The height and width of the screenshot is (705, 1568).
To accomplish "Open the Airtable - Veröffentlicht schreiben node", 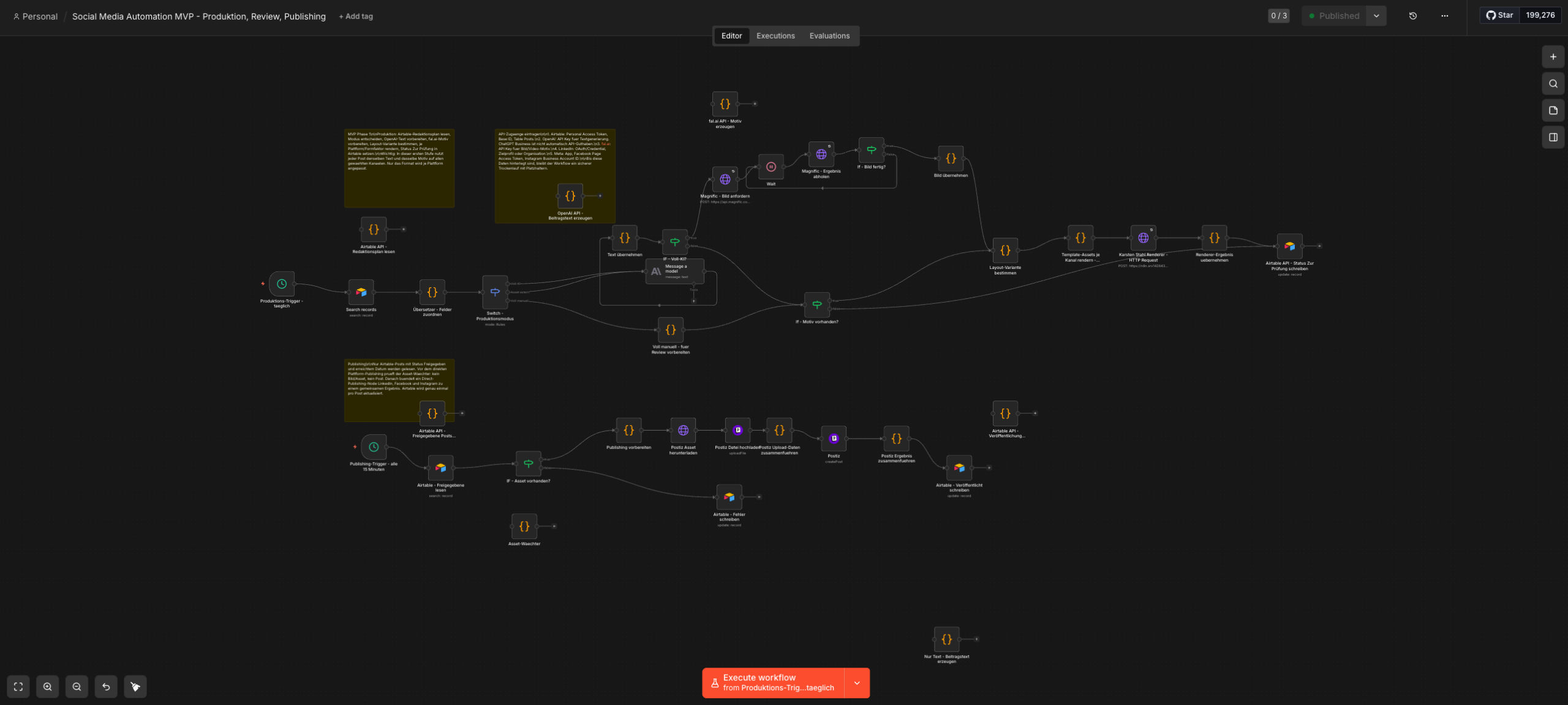I will tap(959, 468).
